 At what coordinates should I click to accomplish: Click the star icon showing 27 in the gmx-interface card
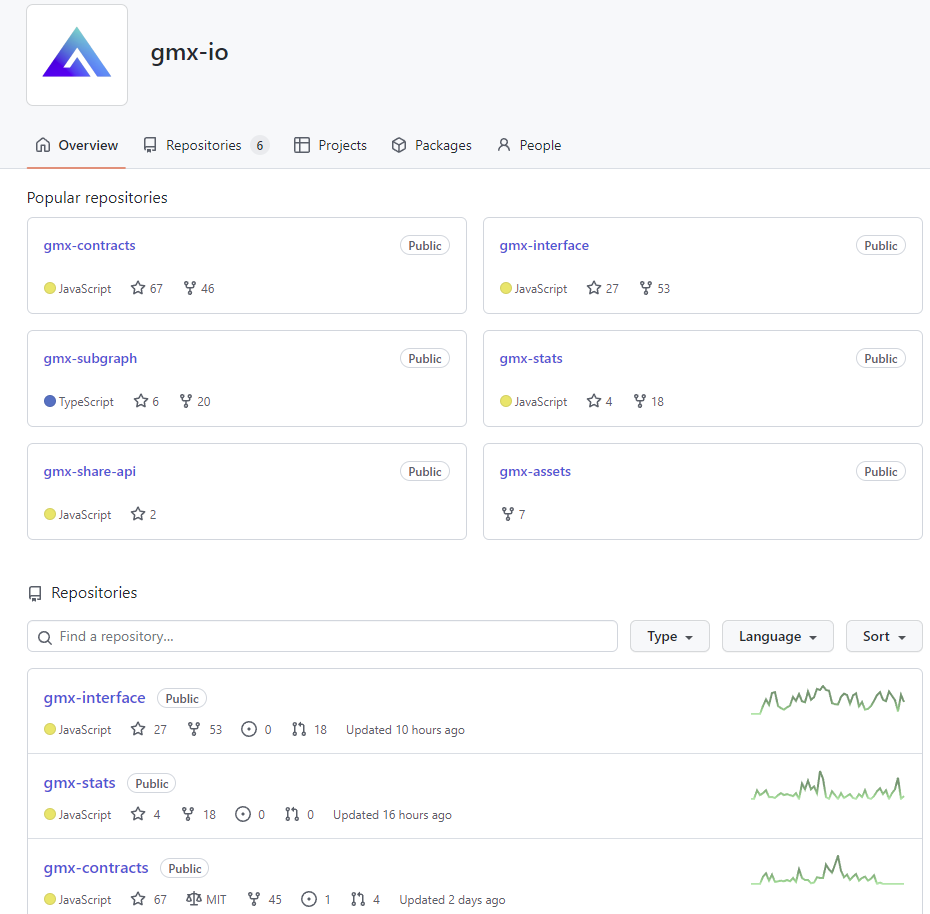594,288
